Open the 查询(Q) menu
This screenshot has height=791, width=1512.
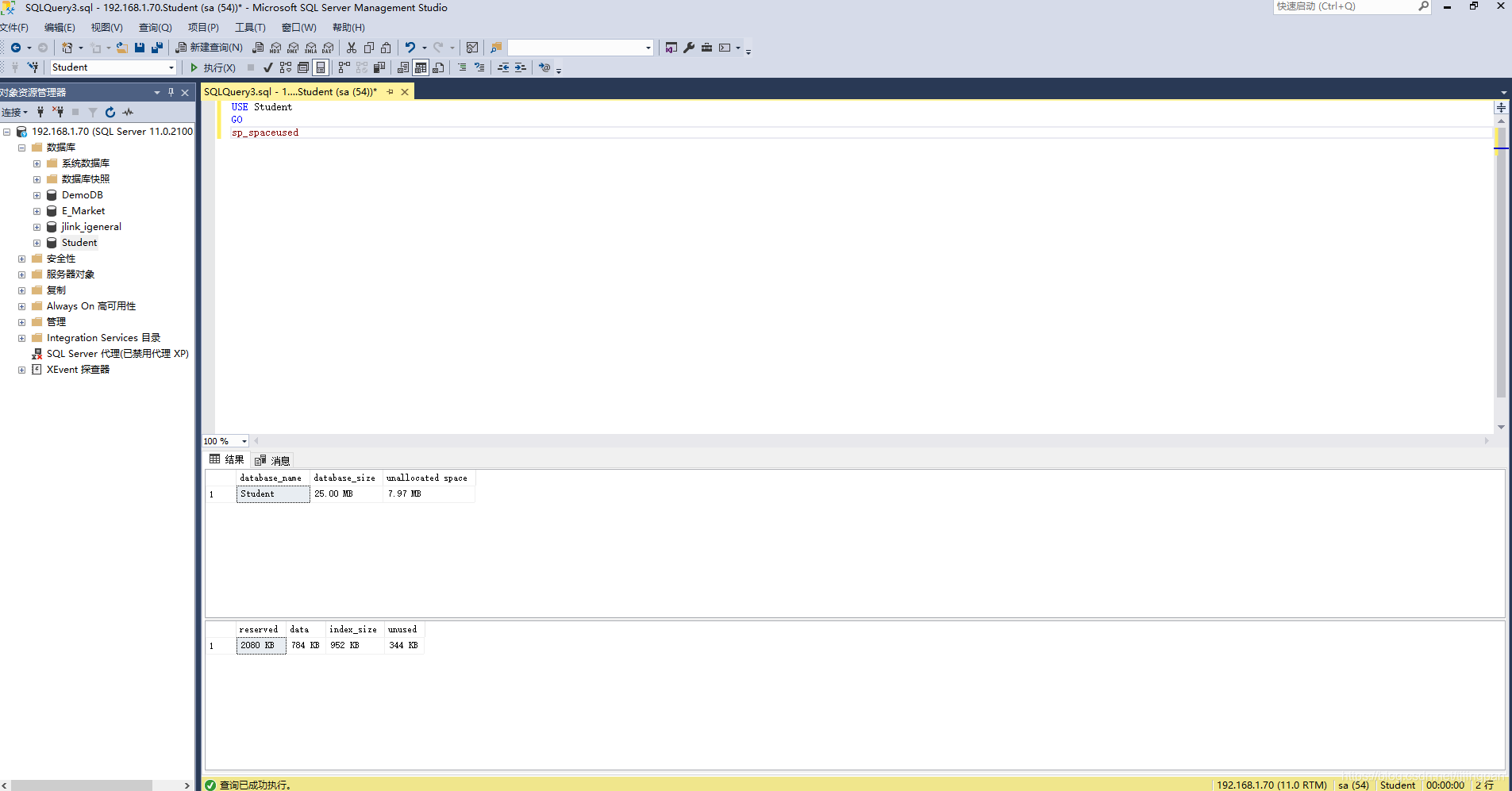click(155, 28)
